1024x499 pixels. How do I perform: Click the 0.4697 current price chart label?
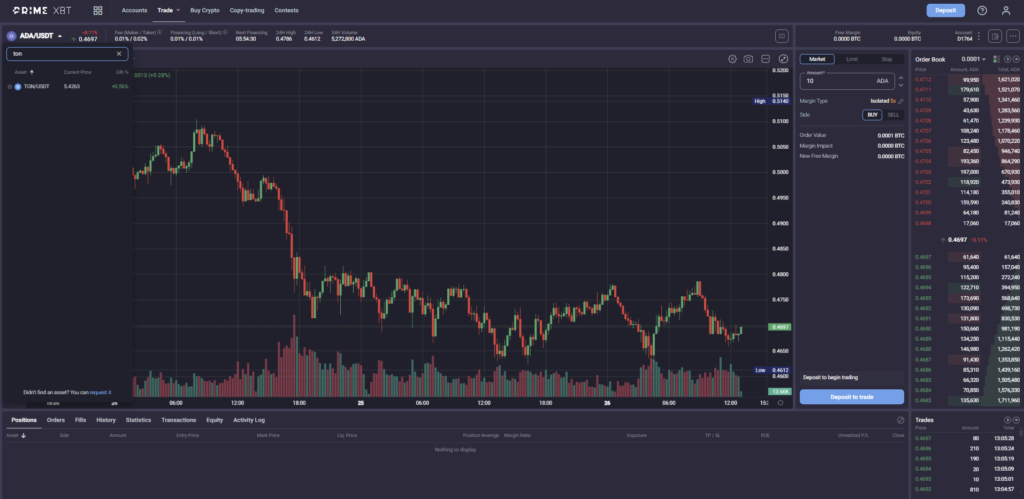[x=780, y=327]
